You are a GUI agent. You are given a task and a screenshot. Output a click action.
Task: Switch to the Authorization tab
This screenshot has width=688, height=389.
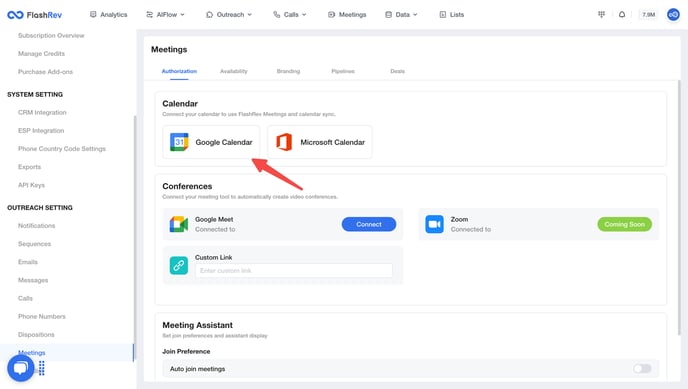click(x=179, y=71)
